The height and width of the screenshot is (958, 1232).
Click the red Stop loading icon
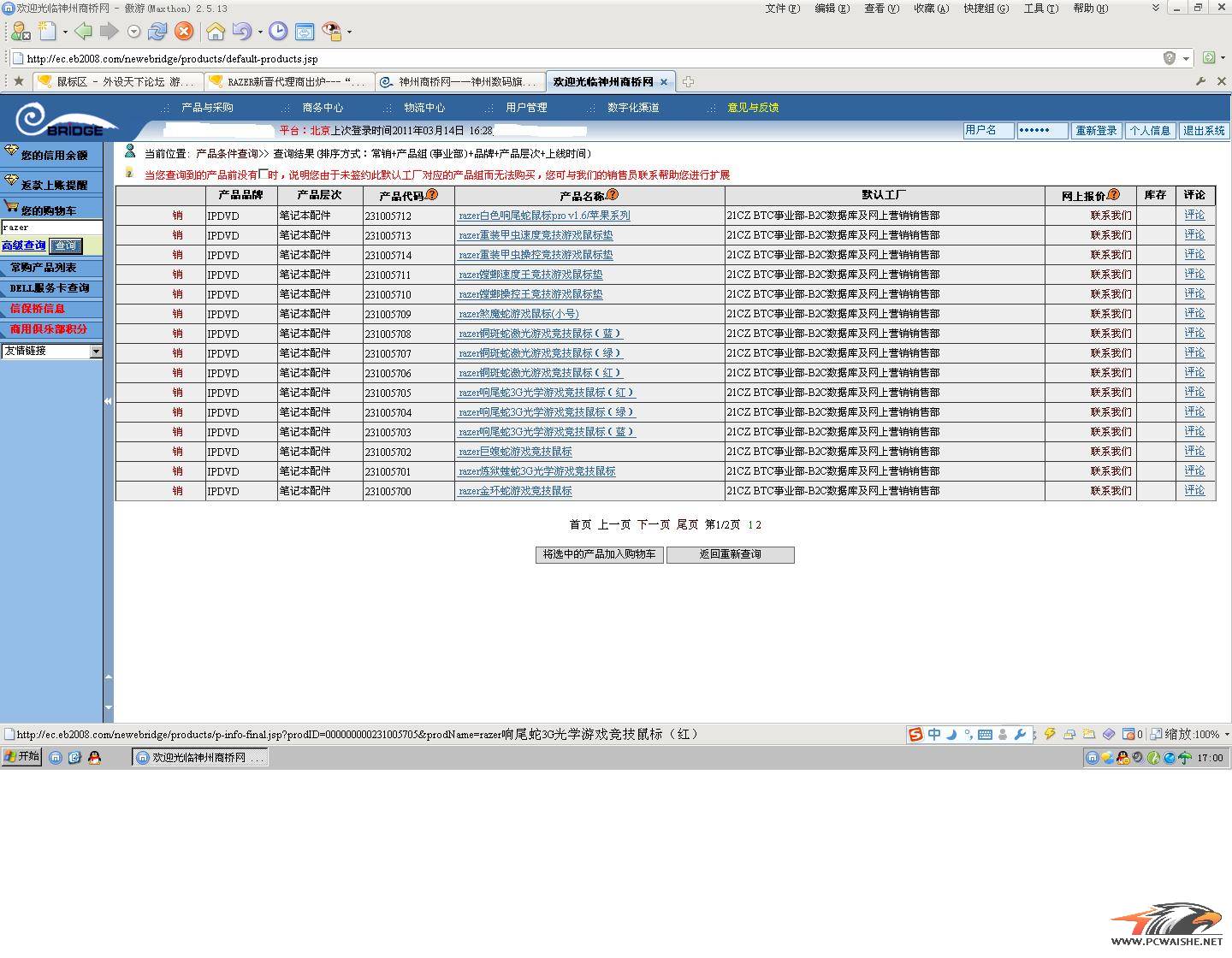(x=184, y=32)
